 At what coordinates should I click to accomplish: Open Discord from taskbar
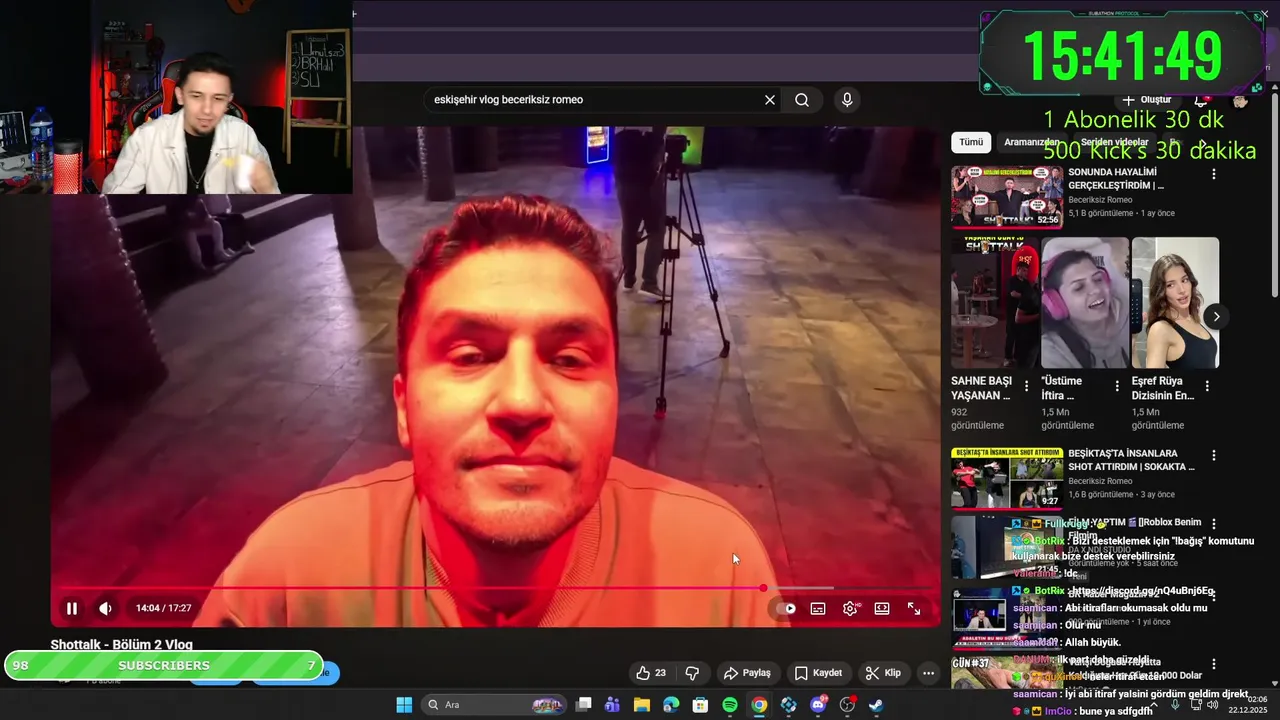point(818,705)
